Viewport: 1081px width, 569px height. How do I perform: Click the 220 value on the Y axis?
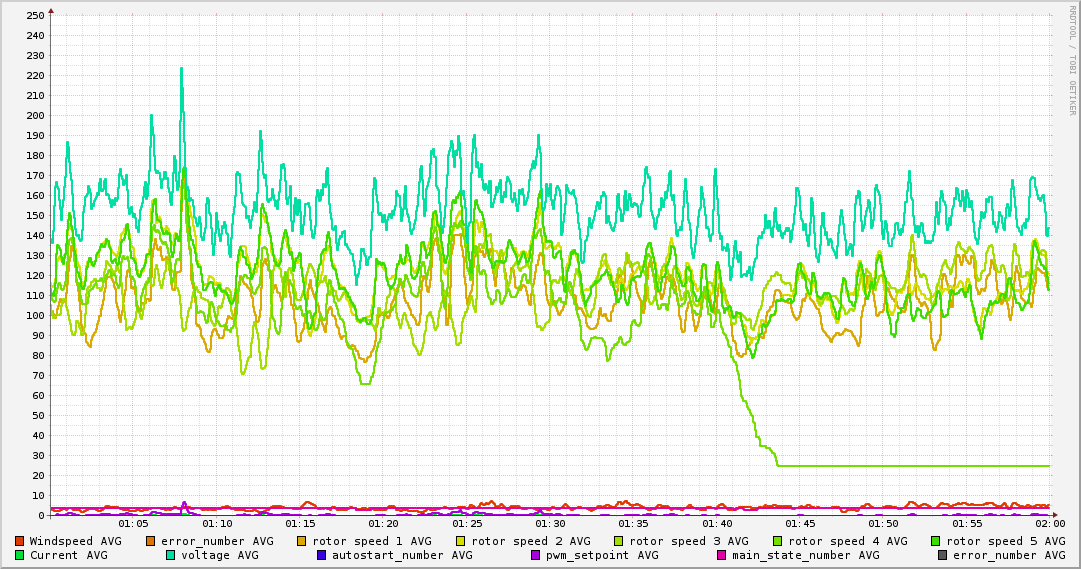click(34, 76)
